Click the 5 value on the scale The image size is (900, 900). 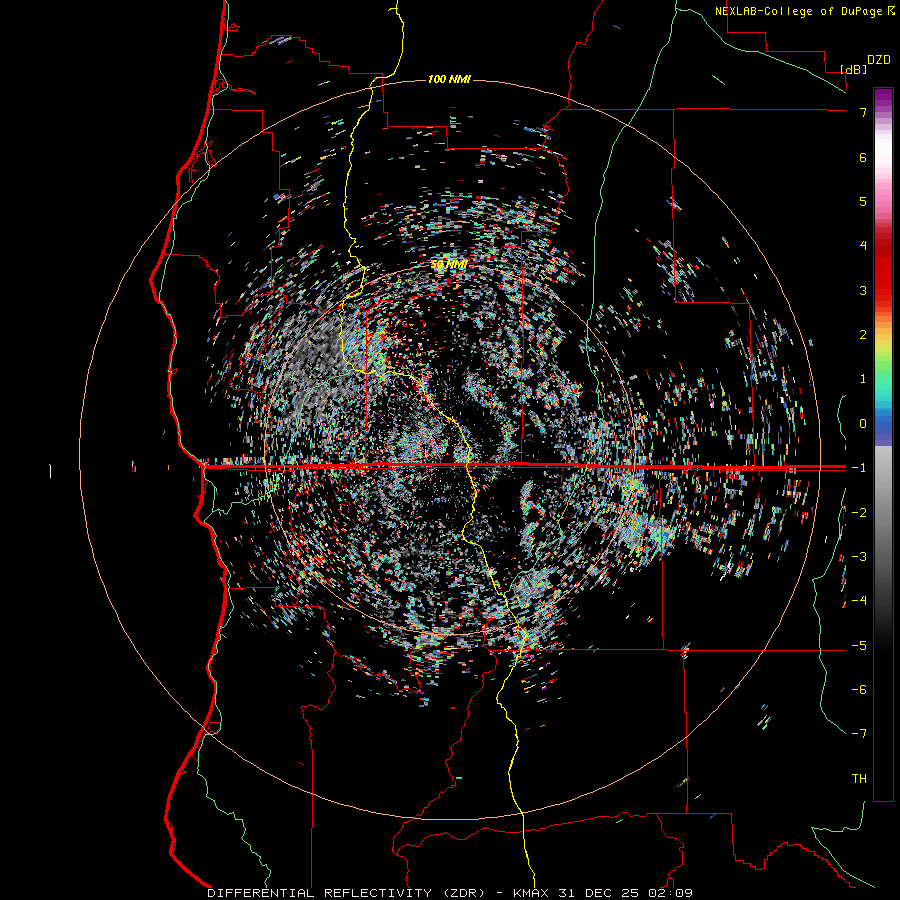(863, 201)
